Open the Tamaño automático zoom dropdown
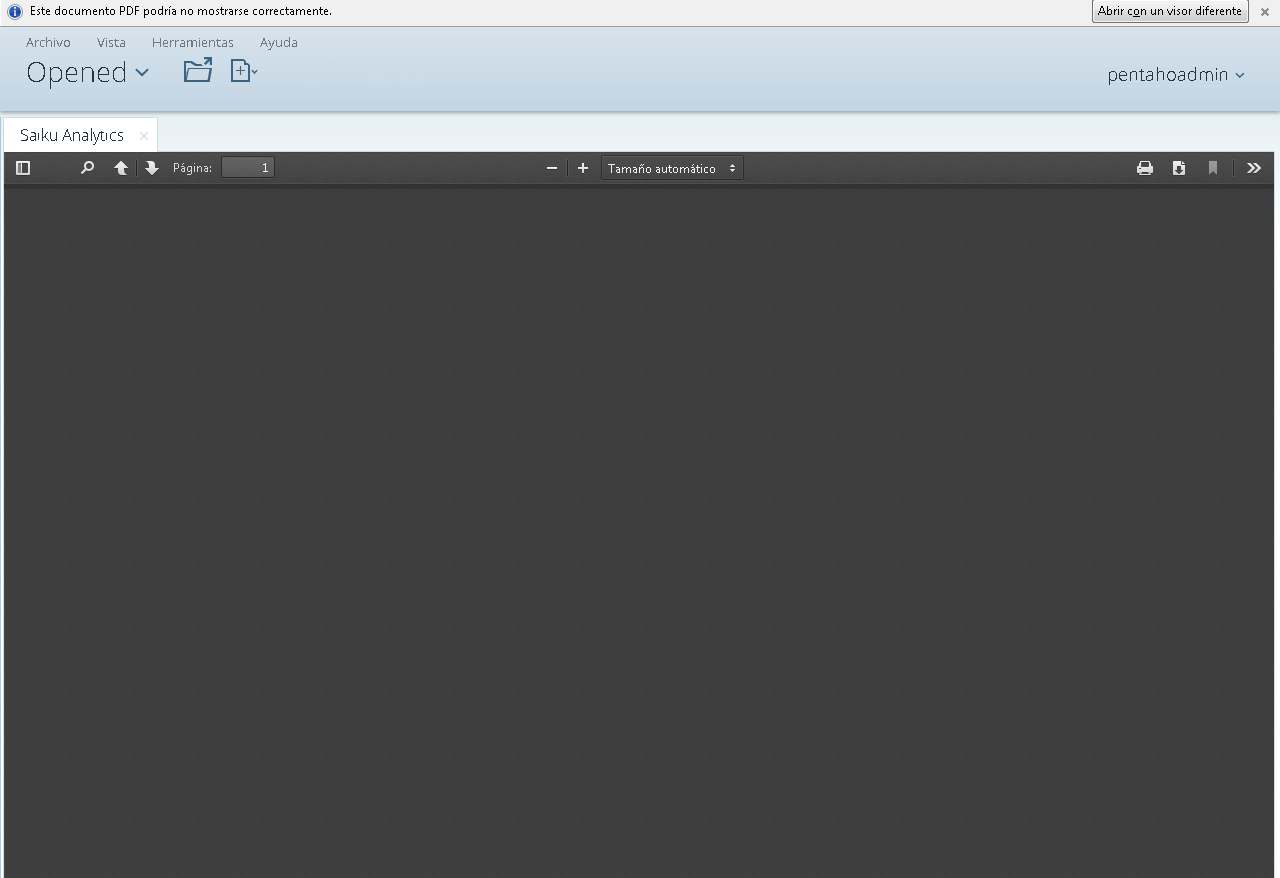Viewport: 1280px width, 878px height. pos(672,168)
